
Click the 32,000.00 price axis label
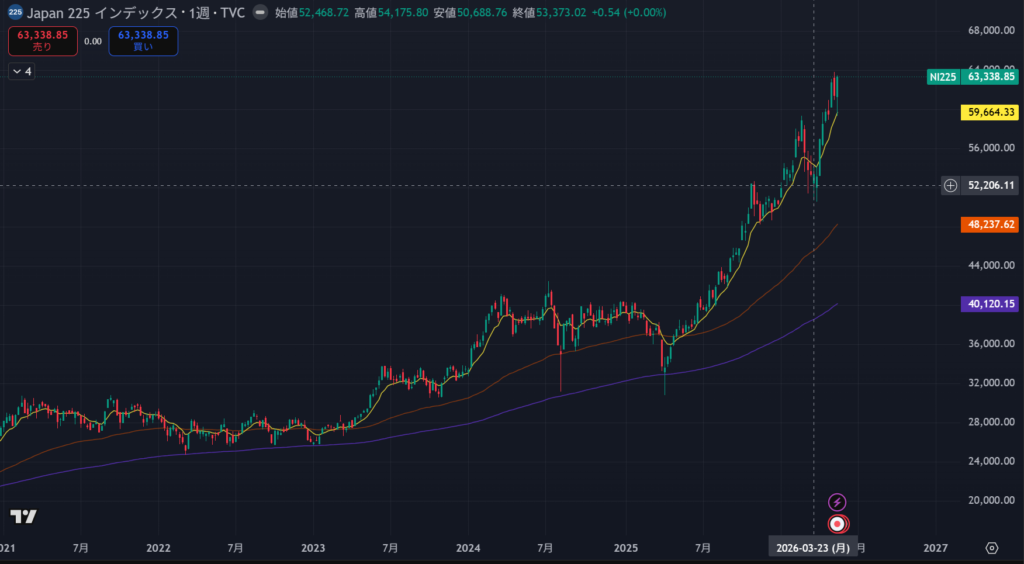coord(991,383)
